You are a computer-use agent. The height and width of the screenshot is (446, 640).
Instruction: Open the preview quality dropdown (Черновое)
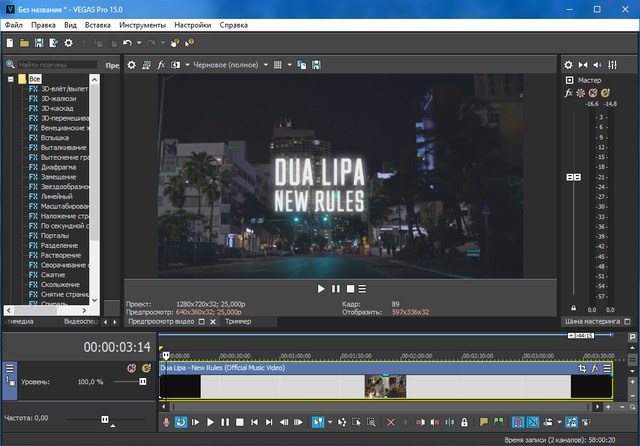click(230, 65)
